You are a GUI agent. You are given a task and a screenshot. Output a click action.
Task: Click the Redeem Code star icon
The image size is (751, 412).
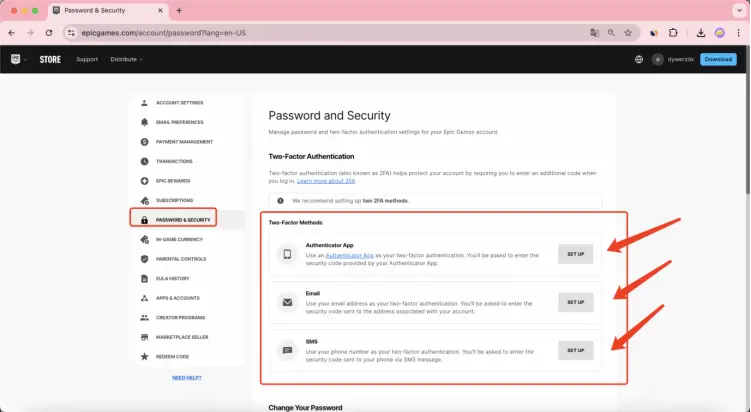tap(144, 356)
